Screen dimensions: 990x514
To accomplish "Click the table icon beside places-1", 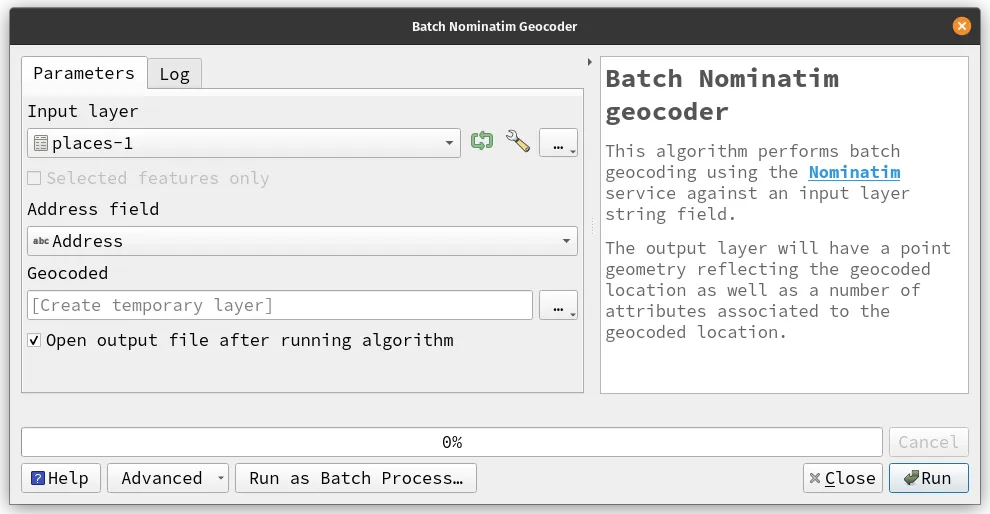I will point(40,143).
